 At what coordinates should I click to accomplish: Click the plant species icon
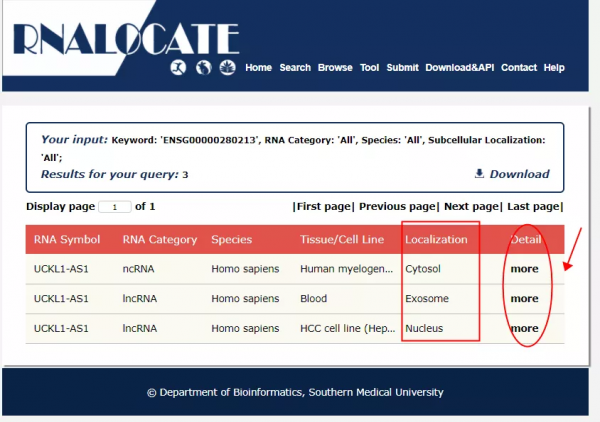pyautogui.click(x=227, y=67)
